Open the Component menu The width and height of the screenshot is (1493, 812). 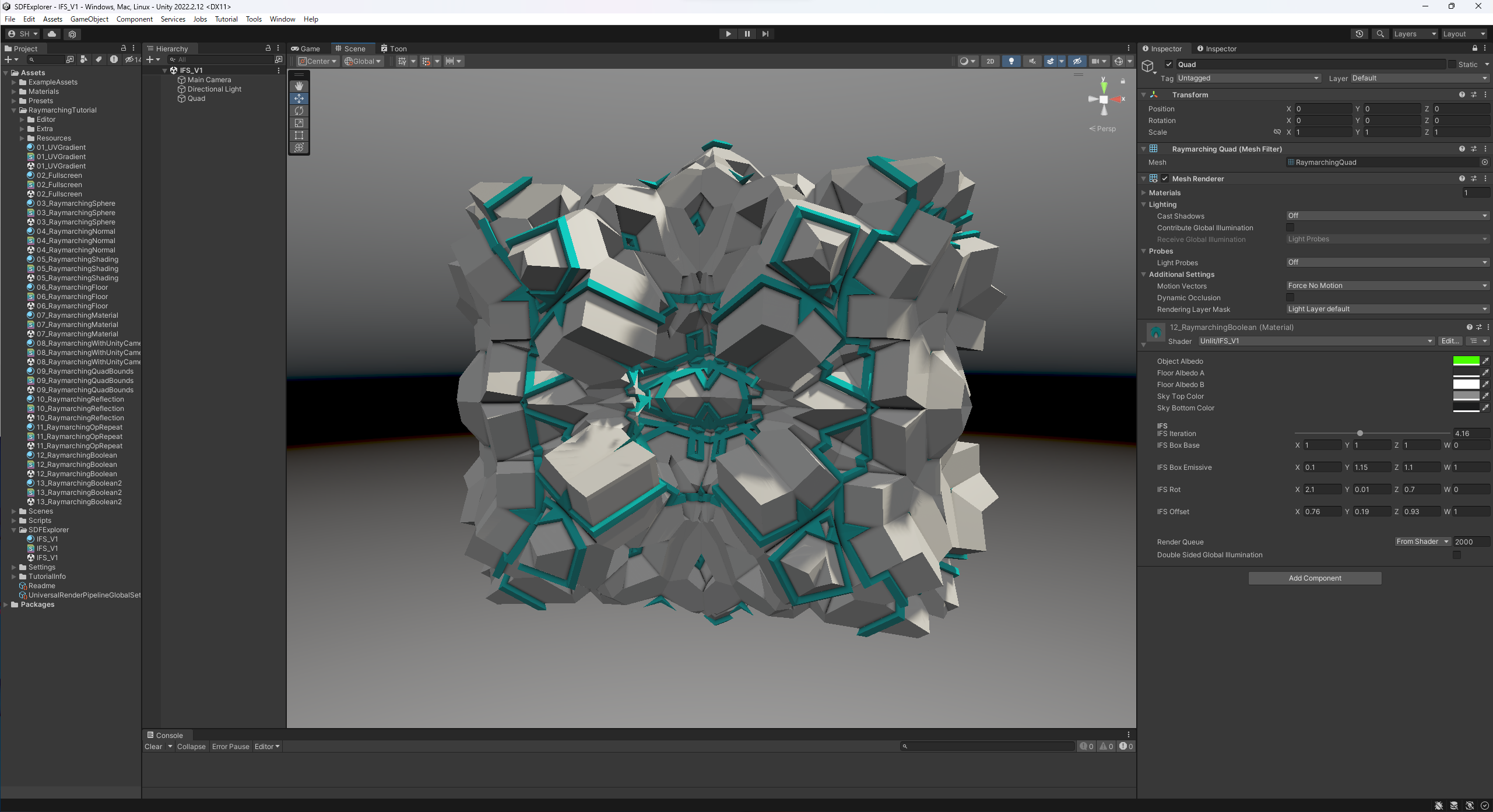(x=134, y=19)
